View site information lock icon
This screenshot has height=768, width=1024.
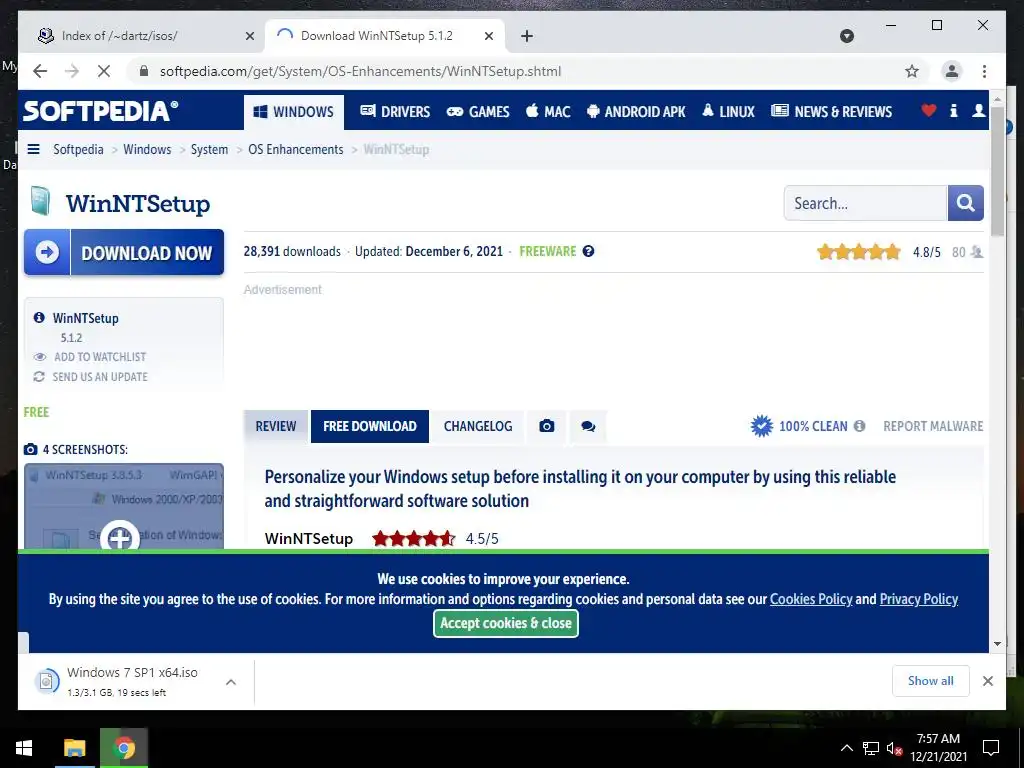pyautogui.click(x=144, y=71)
